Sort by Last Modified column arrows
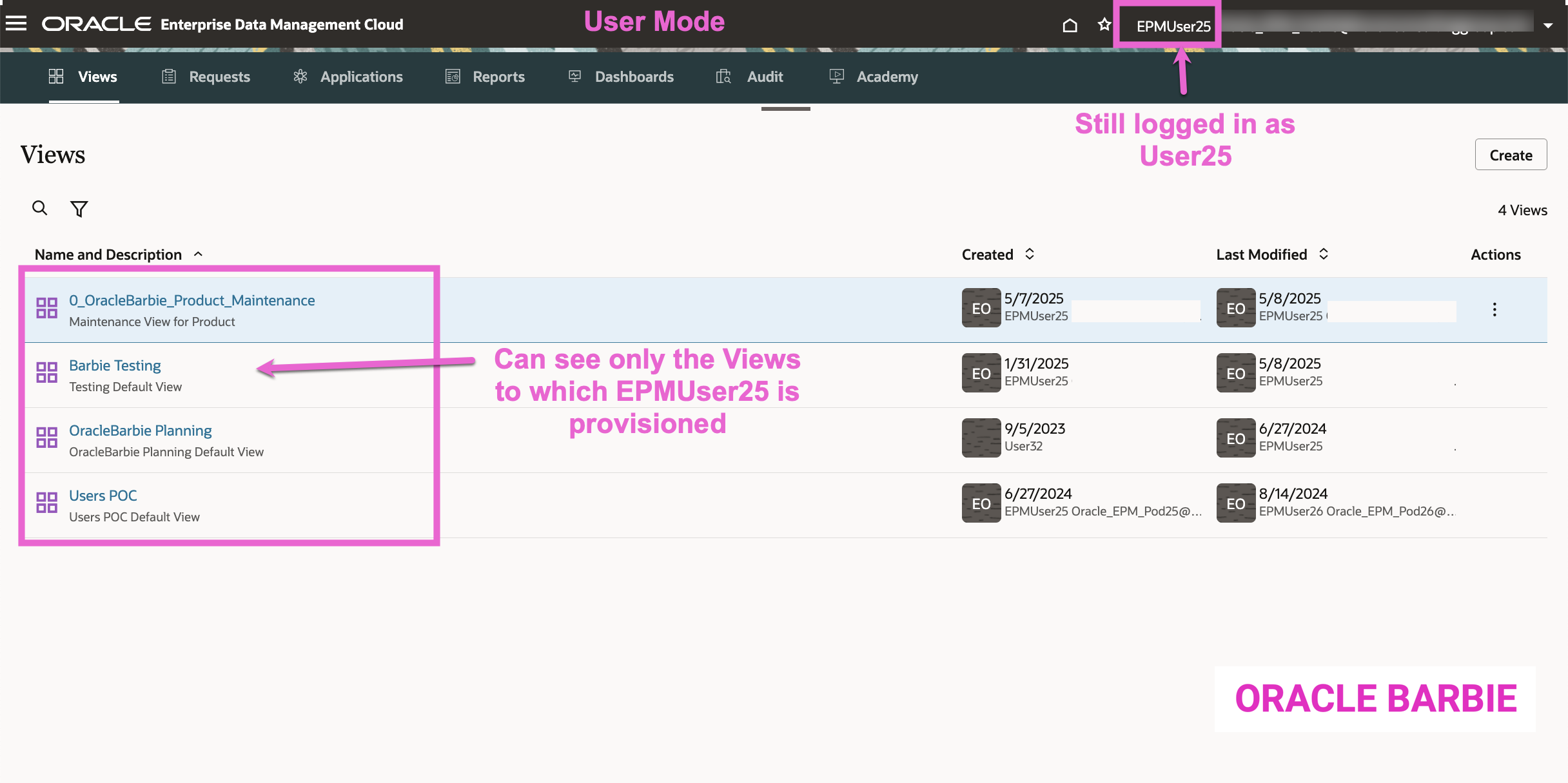The width and height of the screenshot is (1568, 783). pos(1324,254)
